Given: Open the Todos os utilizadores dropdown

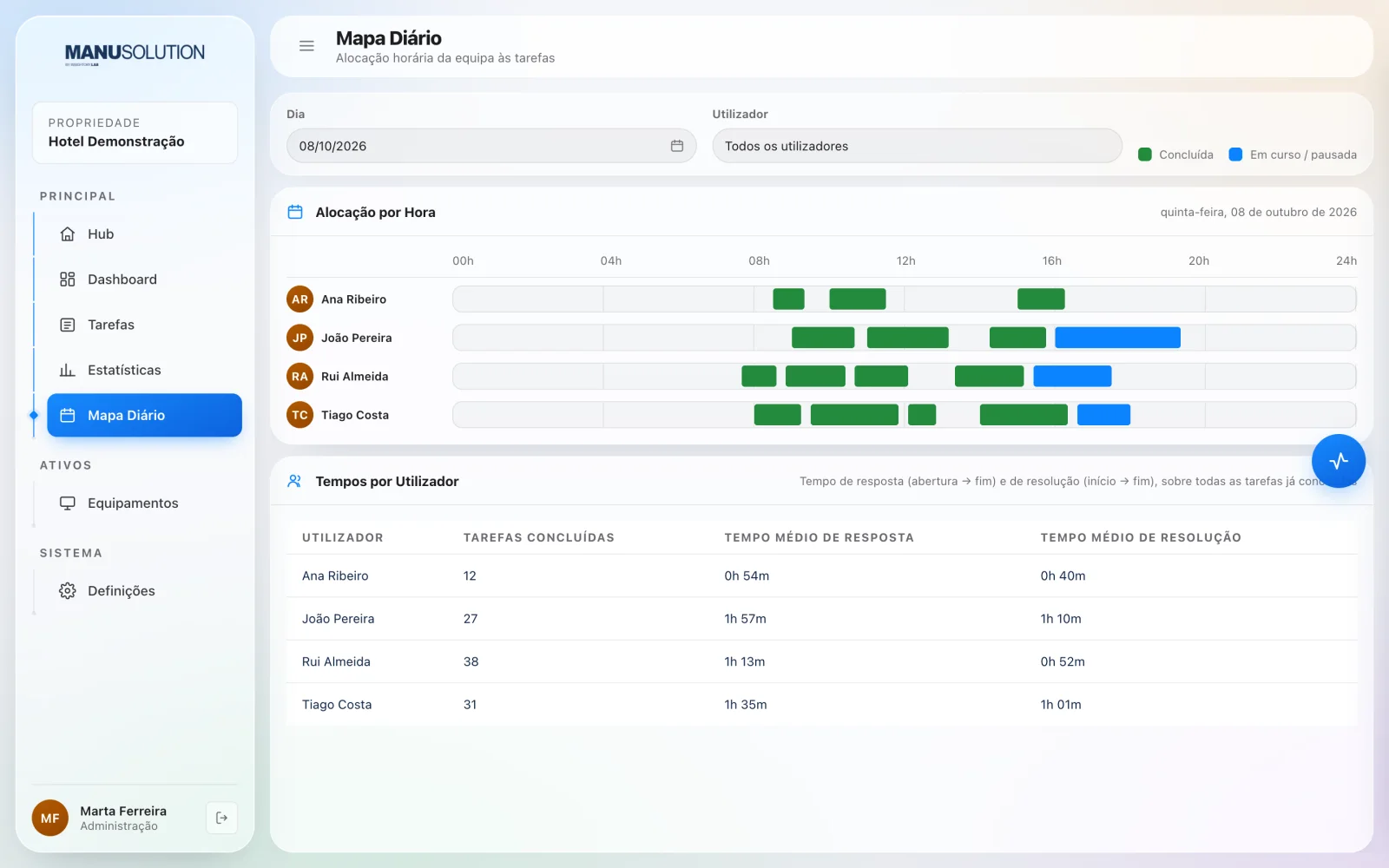Looking at the screenshot, I should pyautogui.click(x=917, y=146).
